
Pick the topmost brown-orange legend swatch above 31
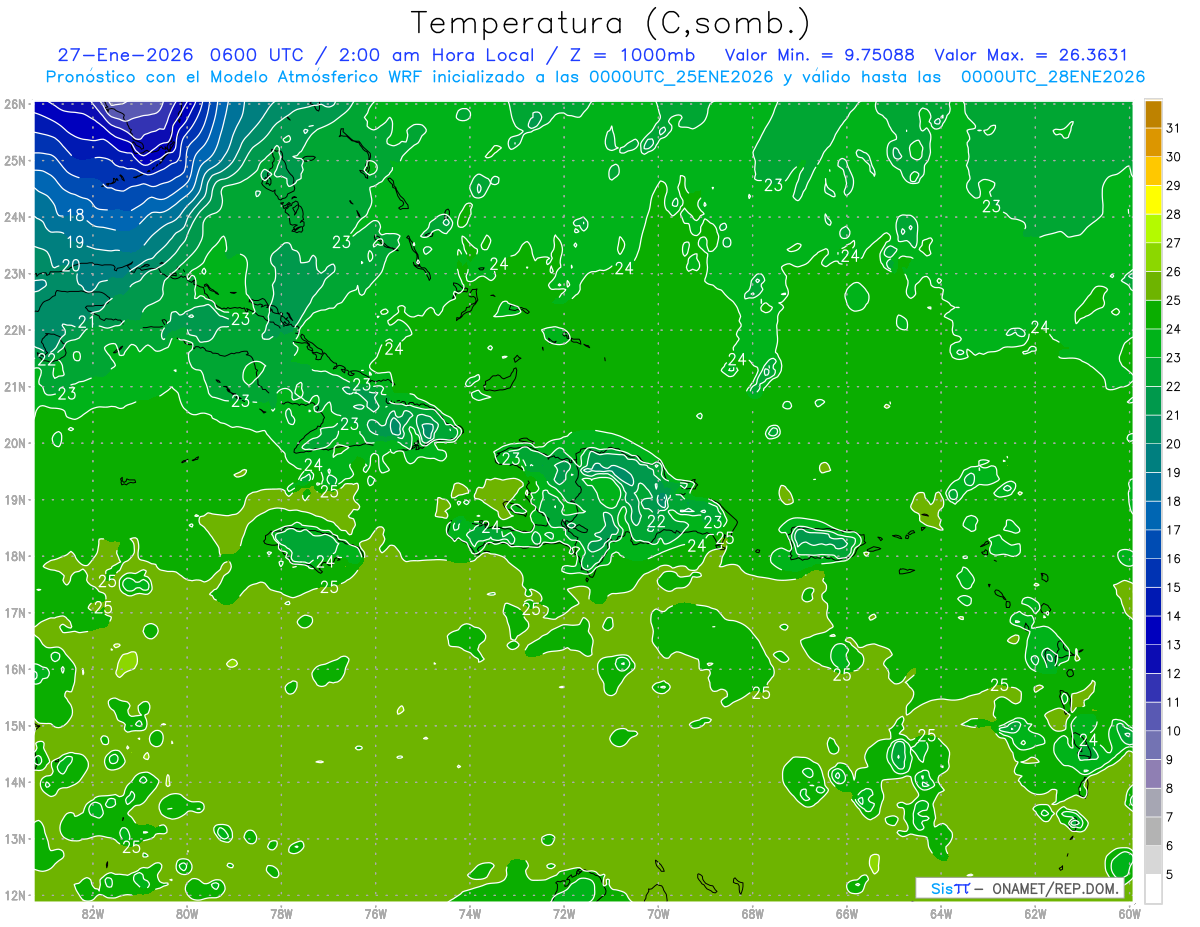[1153, 115]
